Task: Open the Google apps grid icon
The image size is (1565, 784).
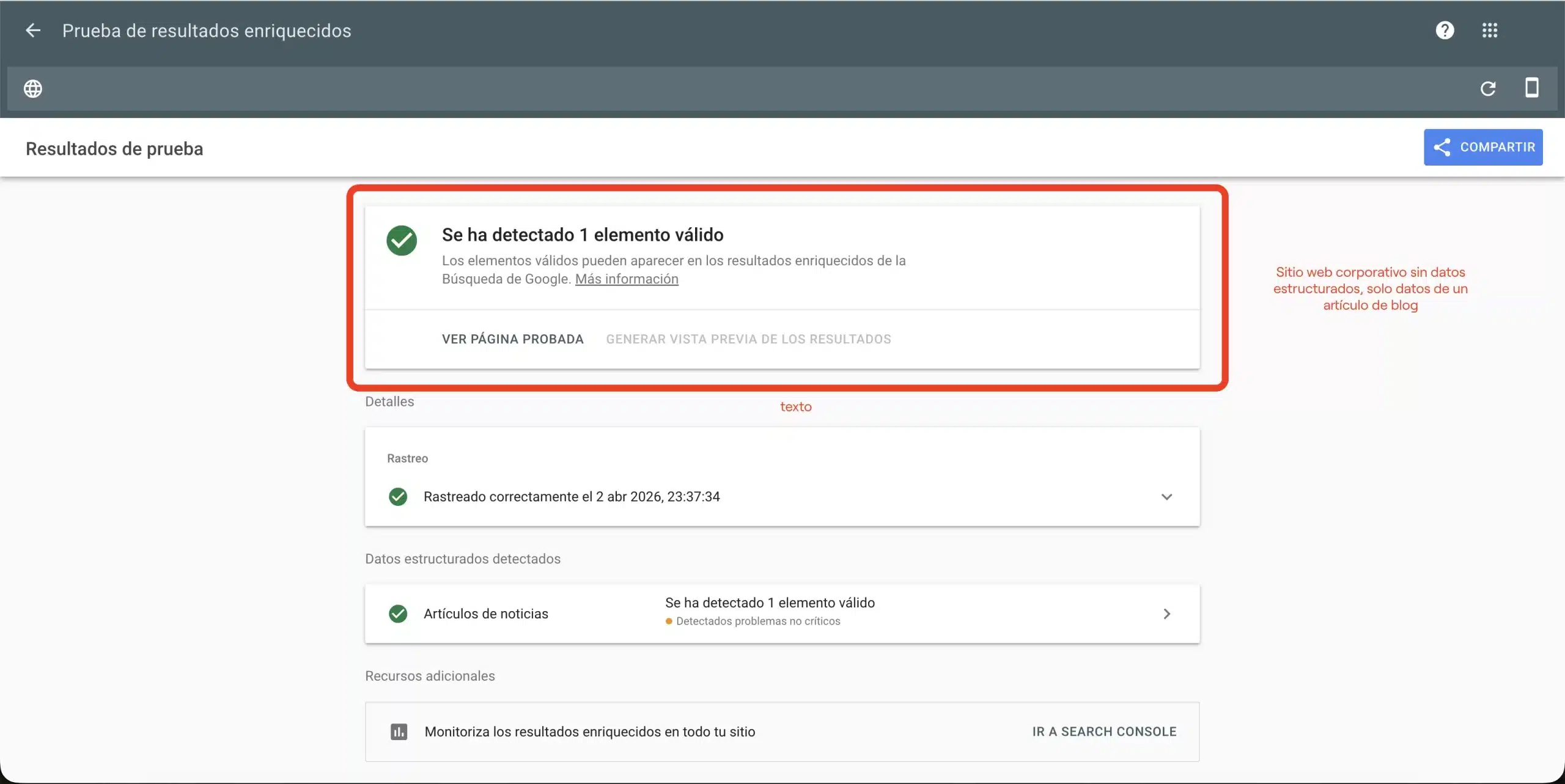Action: click(1490, 31)
